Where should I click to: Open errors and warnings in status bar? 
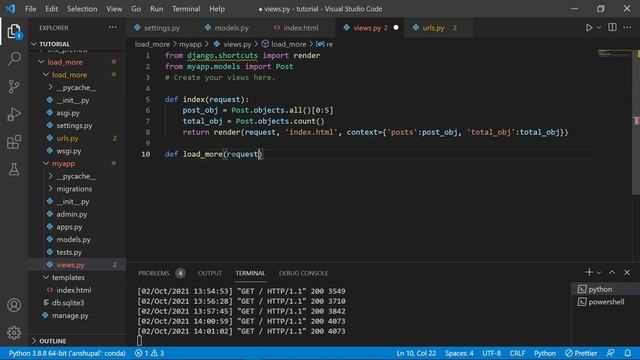tap(149, 353)
